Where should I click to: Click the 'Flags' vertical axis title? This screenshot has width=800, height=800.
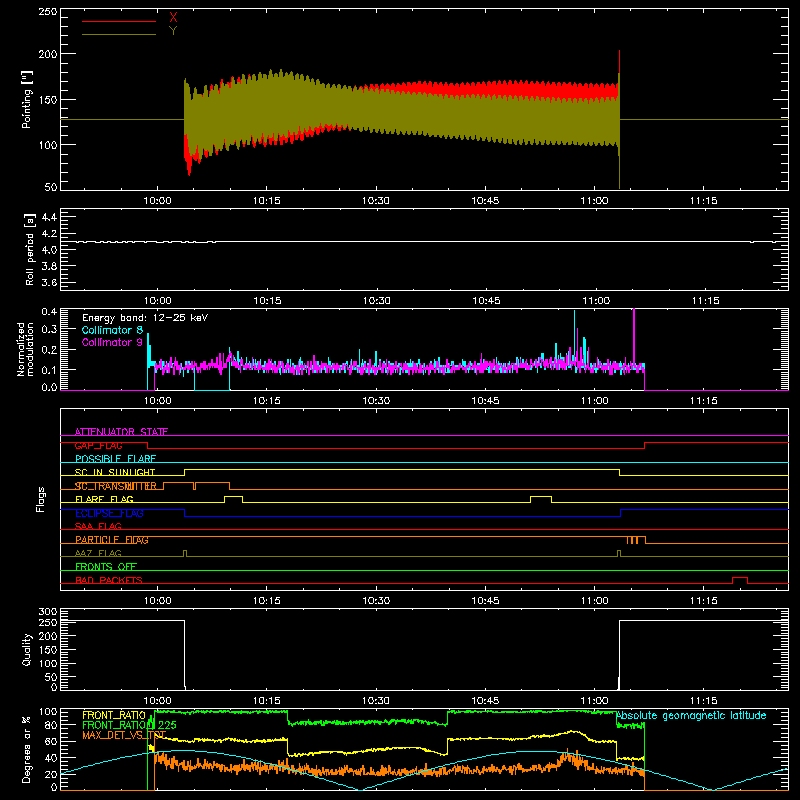click(x=41, y=499)
